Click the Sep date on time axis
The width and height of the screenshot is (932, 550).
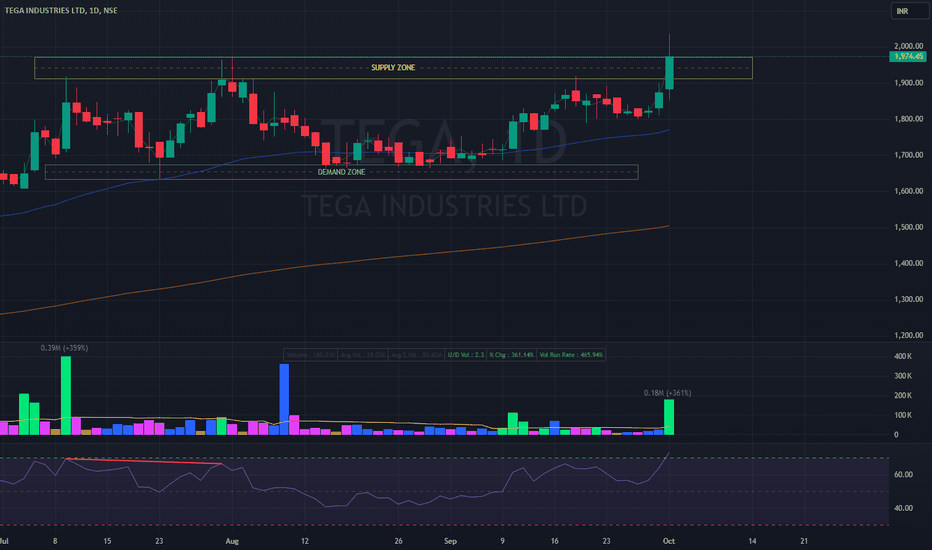[450, 541]
